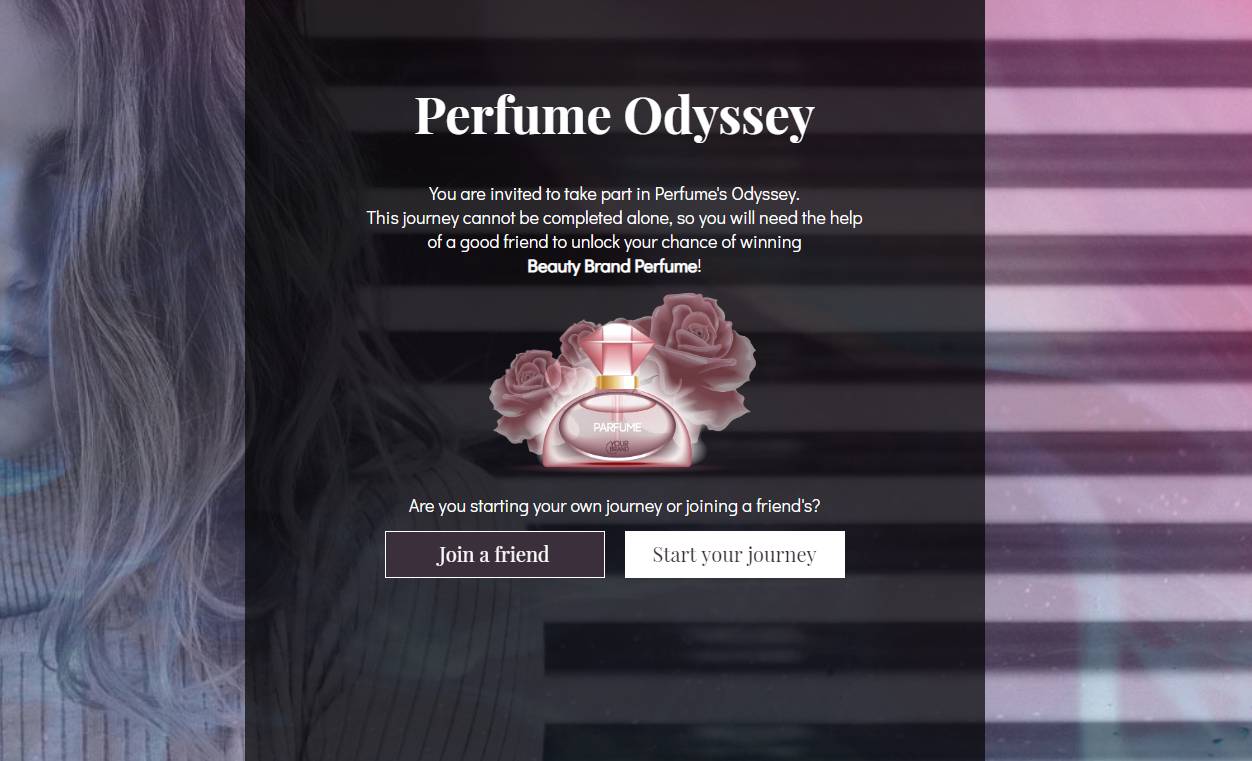Select the bold Beauty Brand Perfume text
The width and height of the screenshot is (1252, 761).
[612, 266]
